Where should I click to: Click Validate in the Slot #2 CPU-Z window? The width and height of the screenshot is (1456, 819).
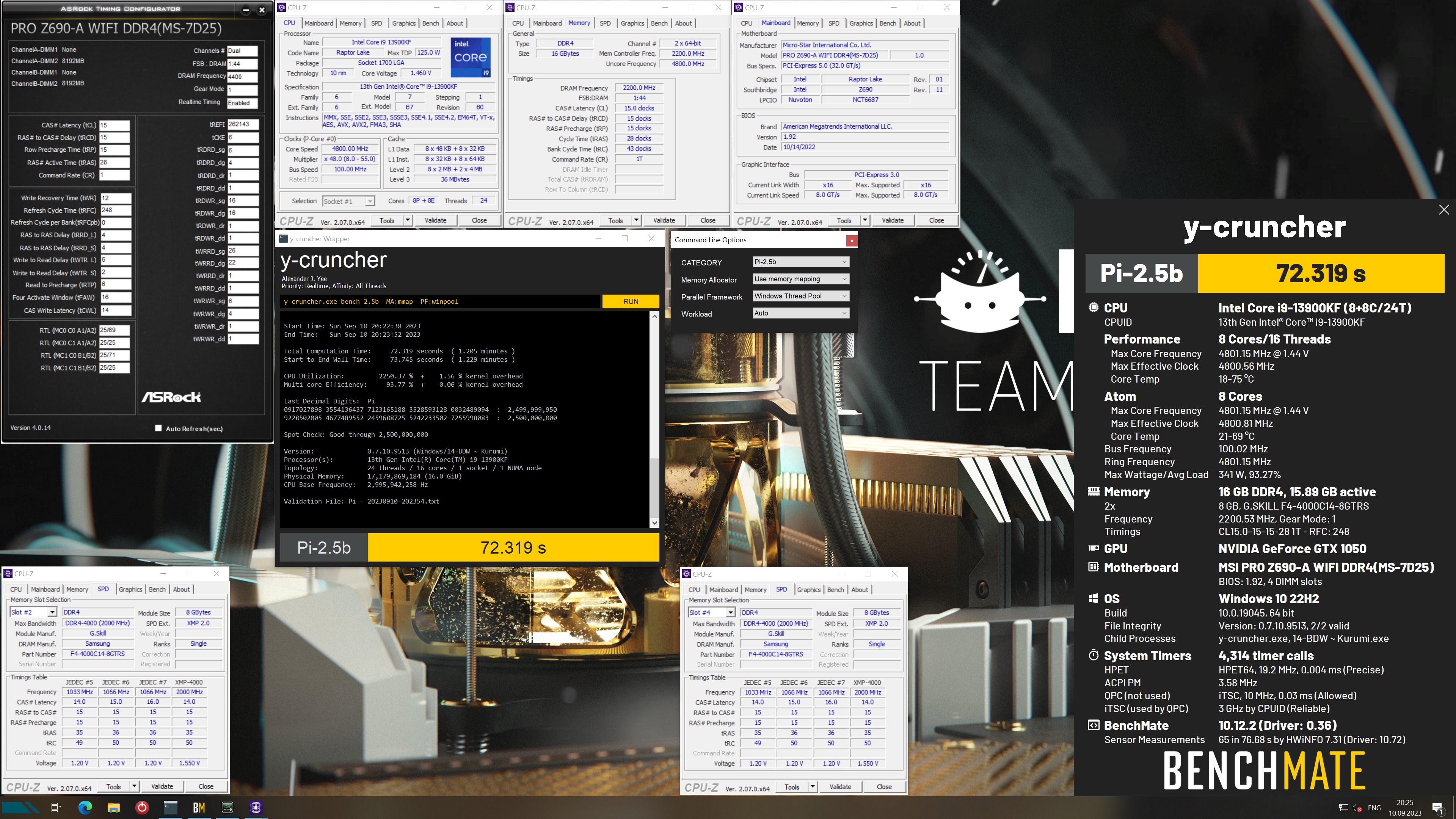click(x=162, y=786)
